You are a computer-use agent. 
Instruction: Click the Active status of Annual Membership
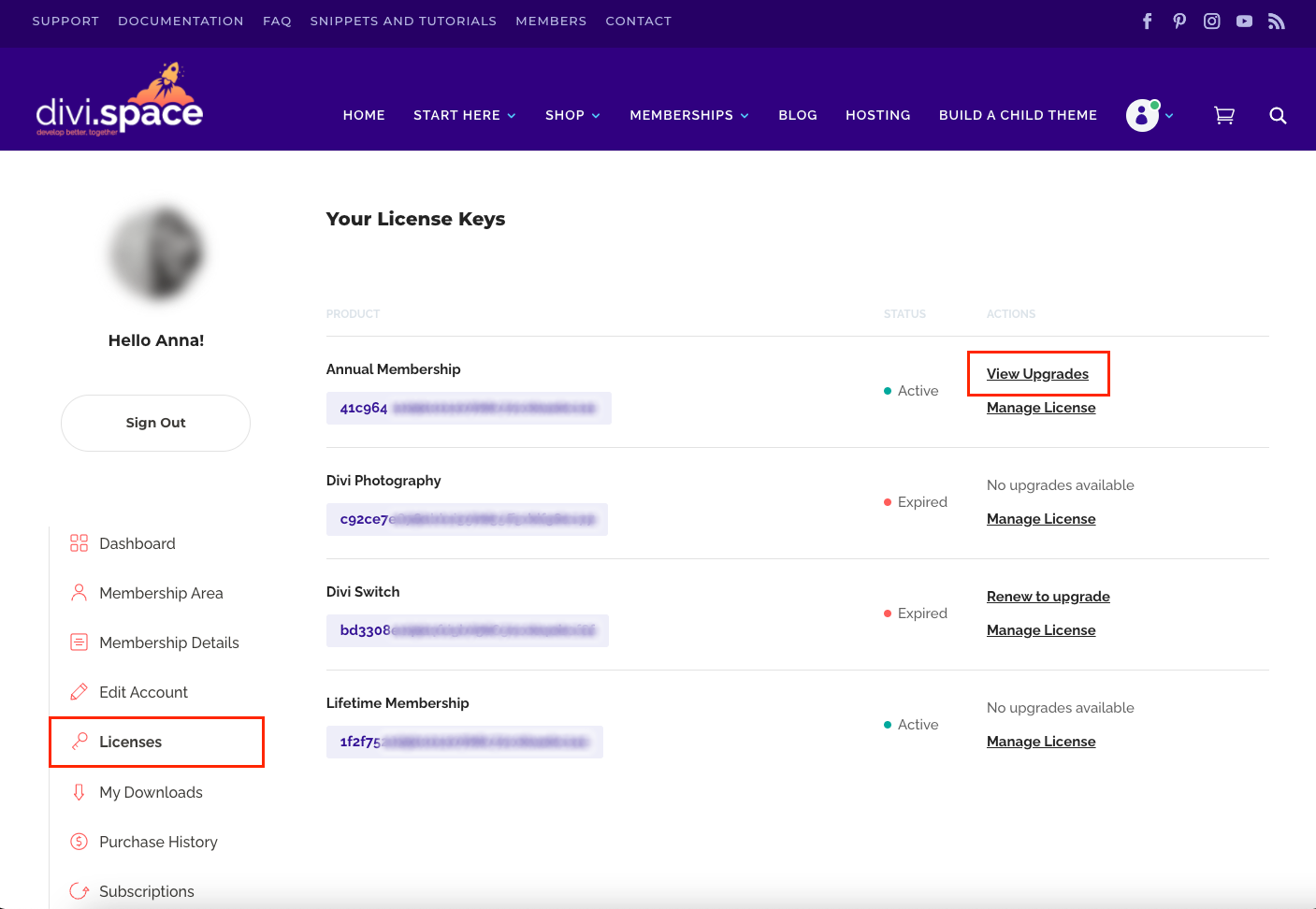click(911, 391)
